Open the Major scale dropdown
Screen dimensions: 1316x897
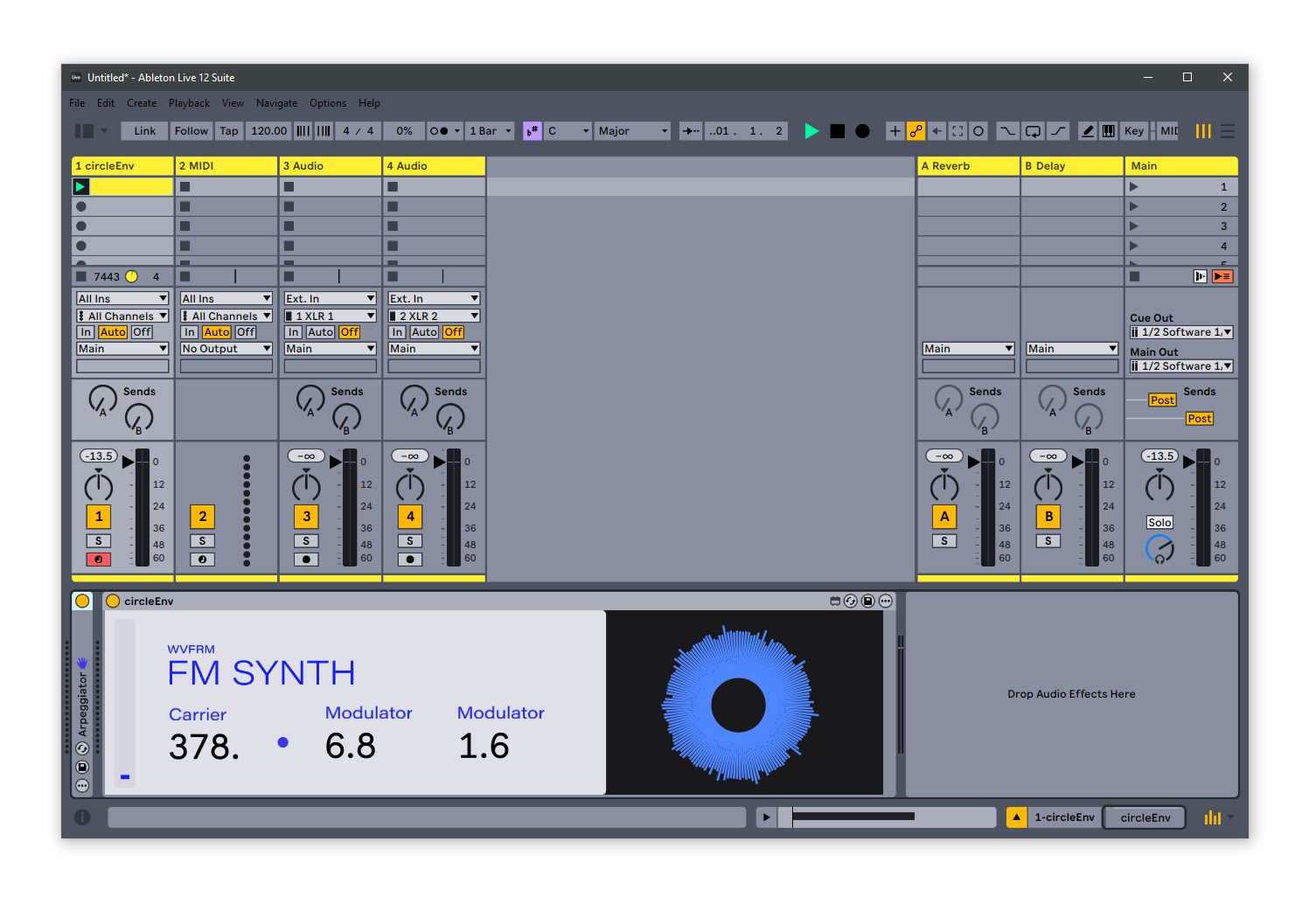633,131
